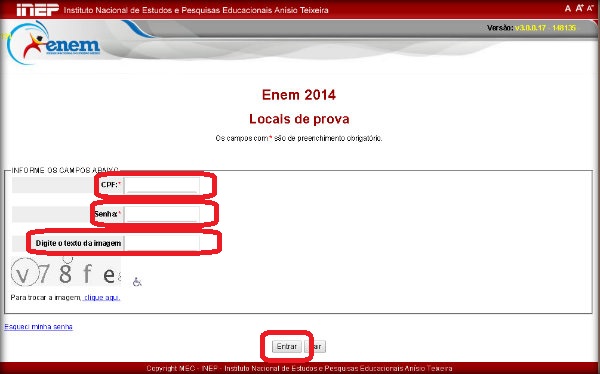
Task: Click the Entrar button
Action: coord(287,346)
